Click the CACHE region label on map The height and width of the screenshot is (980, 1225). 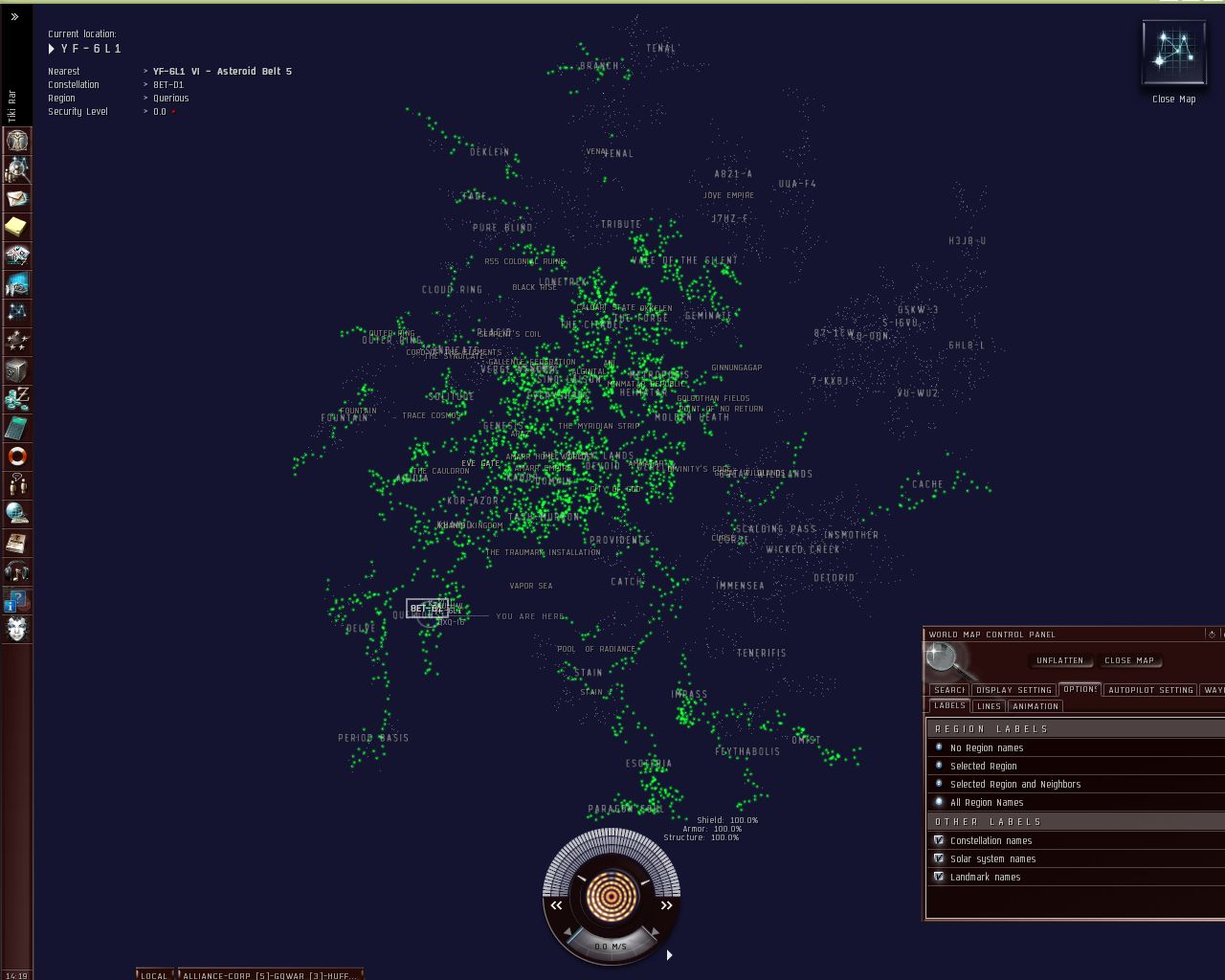tap(927, 484)
